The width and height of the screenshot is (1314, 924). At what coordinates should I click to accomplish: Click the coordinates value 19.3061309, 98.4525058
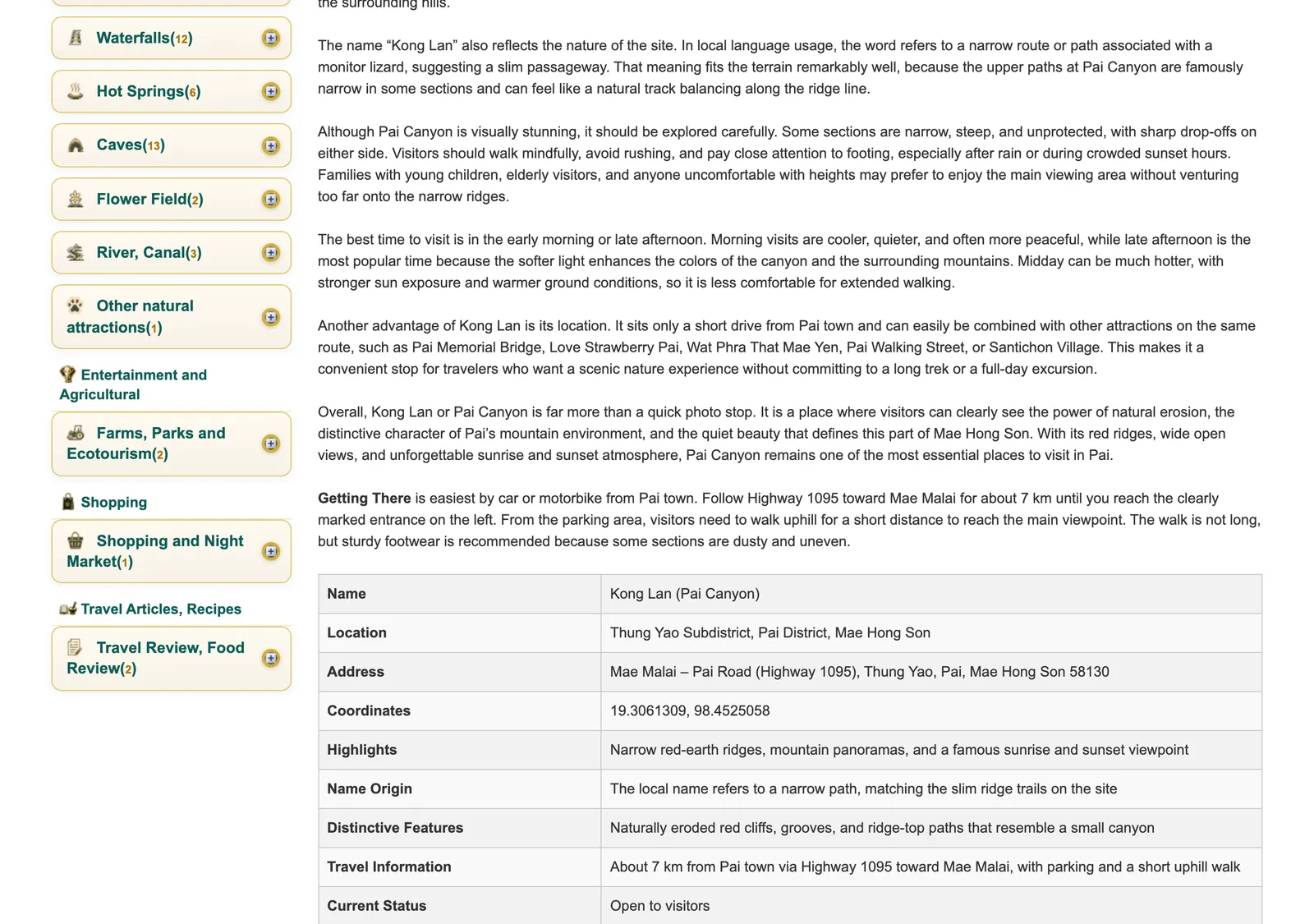pos(690,710)
